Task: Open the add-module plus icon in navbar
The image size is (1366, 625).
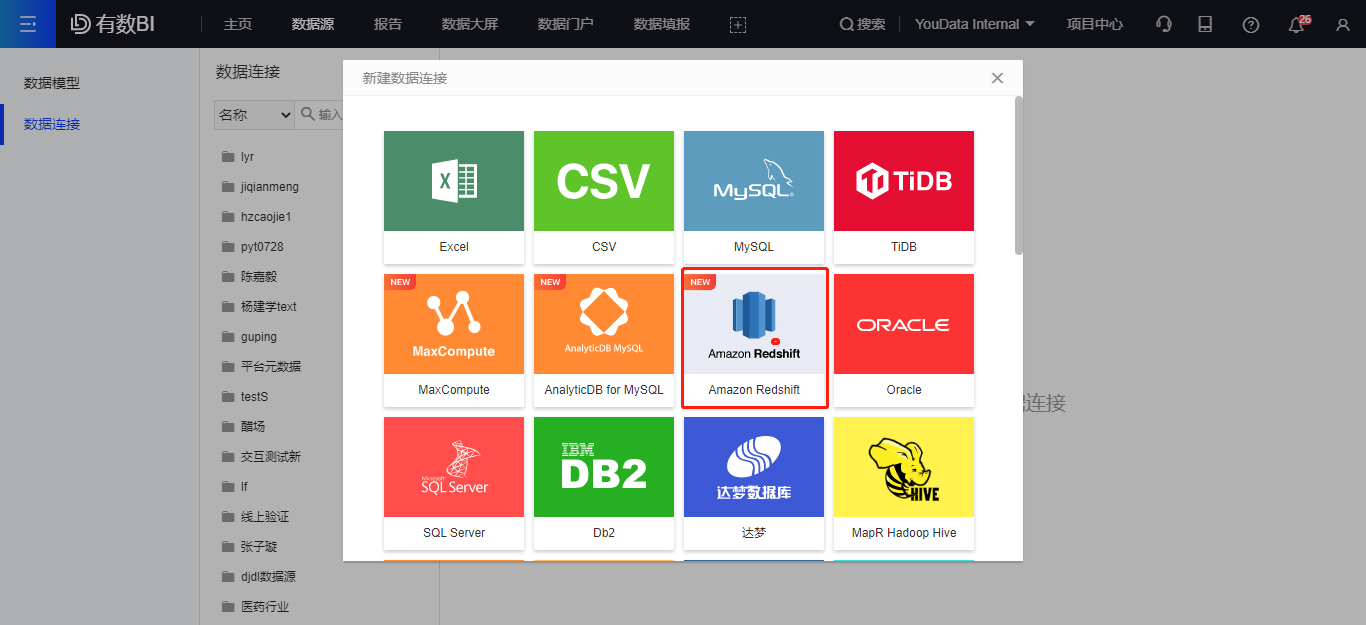Action: click(x=738, y=24)
